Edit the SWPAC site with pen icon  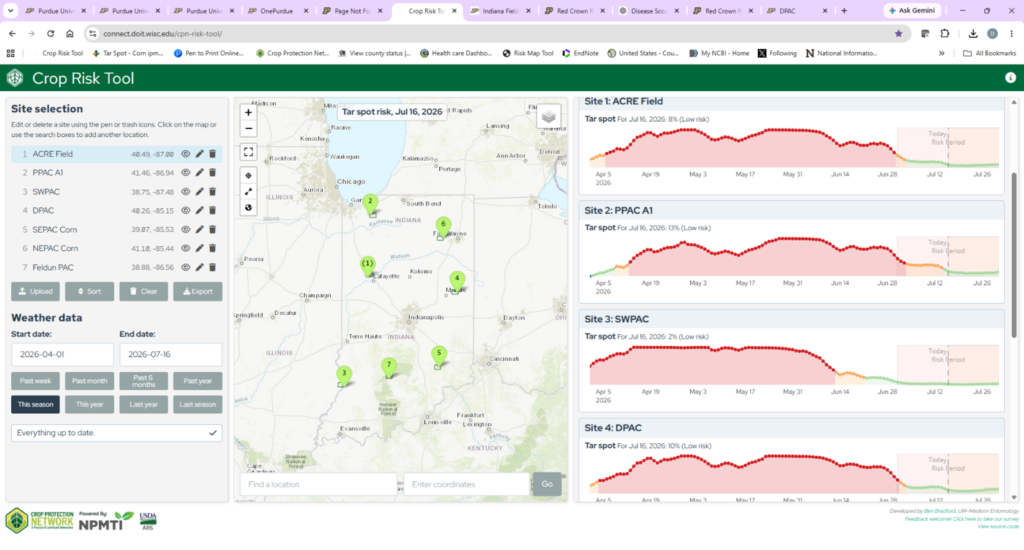[199, 192]
